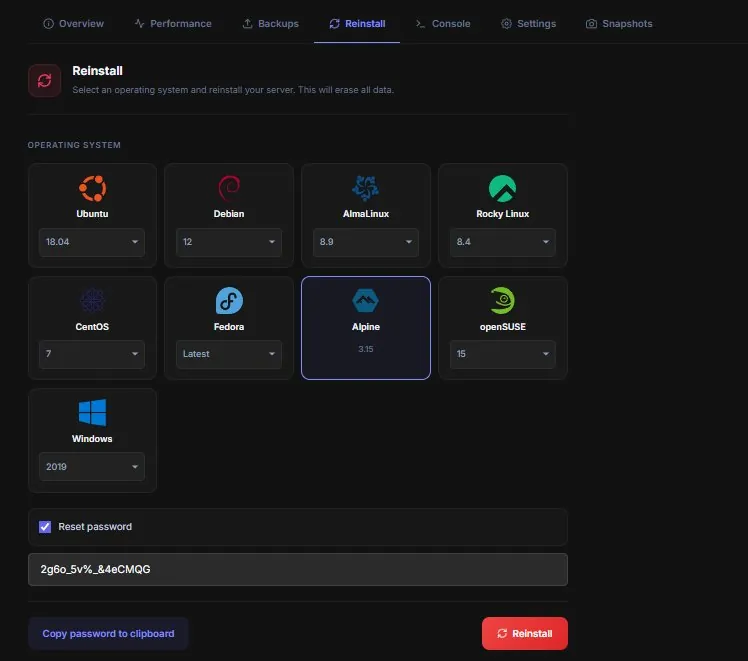This screenshot has height=661, width=748.
Task: Click the Rocky Linux name label
Action: pyautogui.click(x=502, y=214)
